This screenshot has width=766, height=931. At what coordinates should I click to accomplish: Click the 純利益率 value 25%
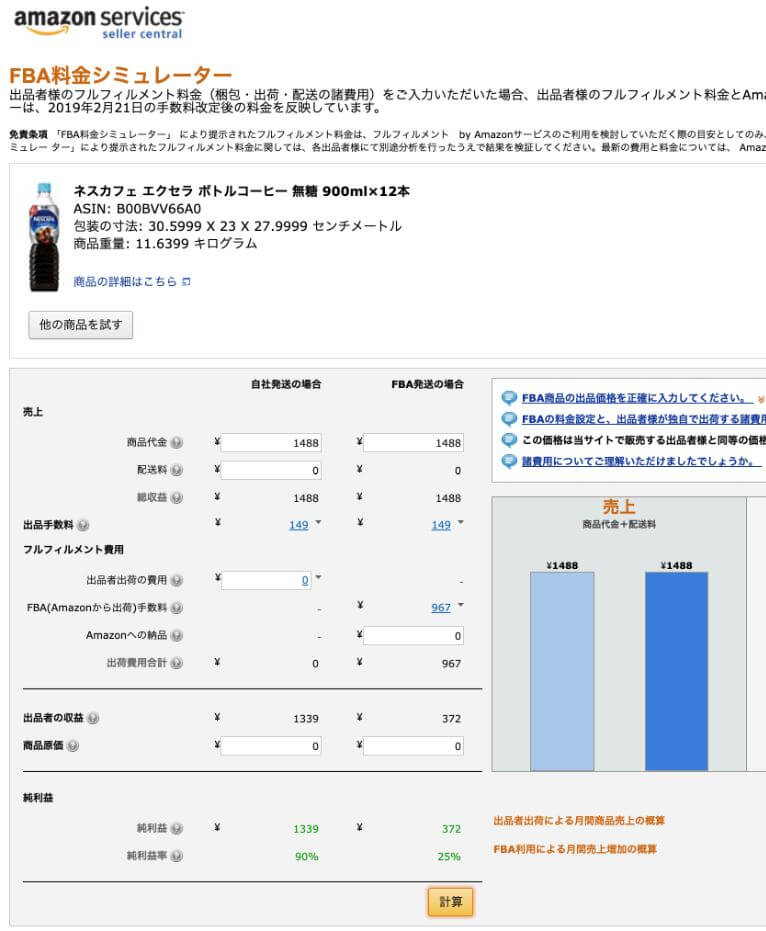tap(449, 856)
